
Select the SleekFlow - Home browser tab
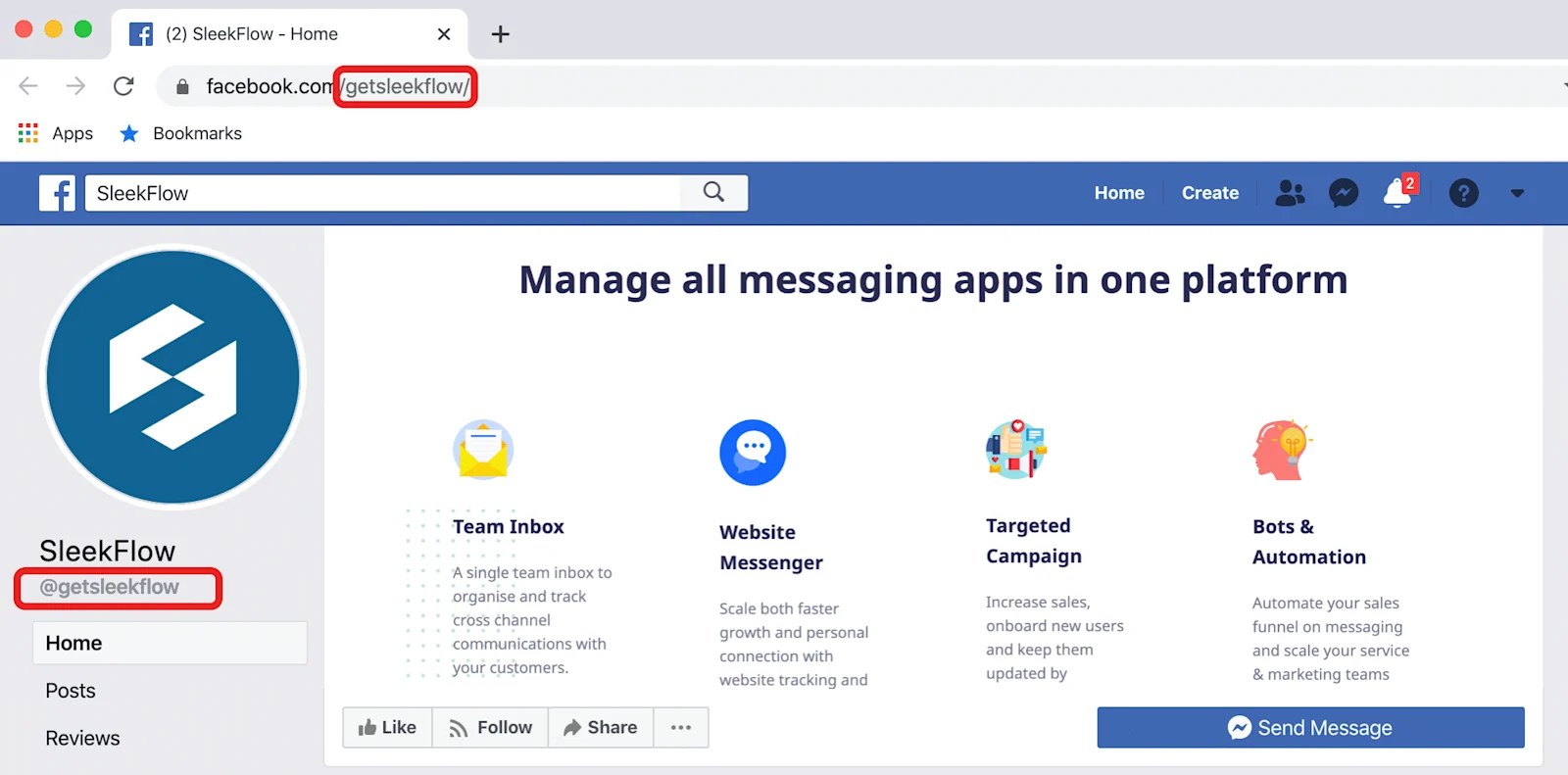(x=289, y=34)
